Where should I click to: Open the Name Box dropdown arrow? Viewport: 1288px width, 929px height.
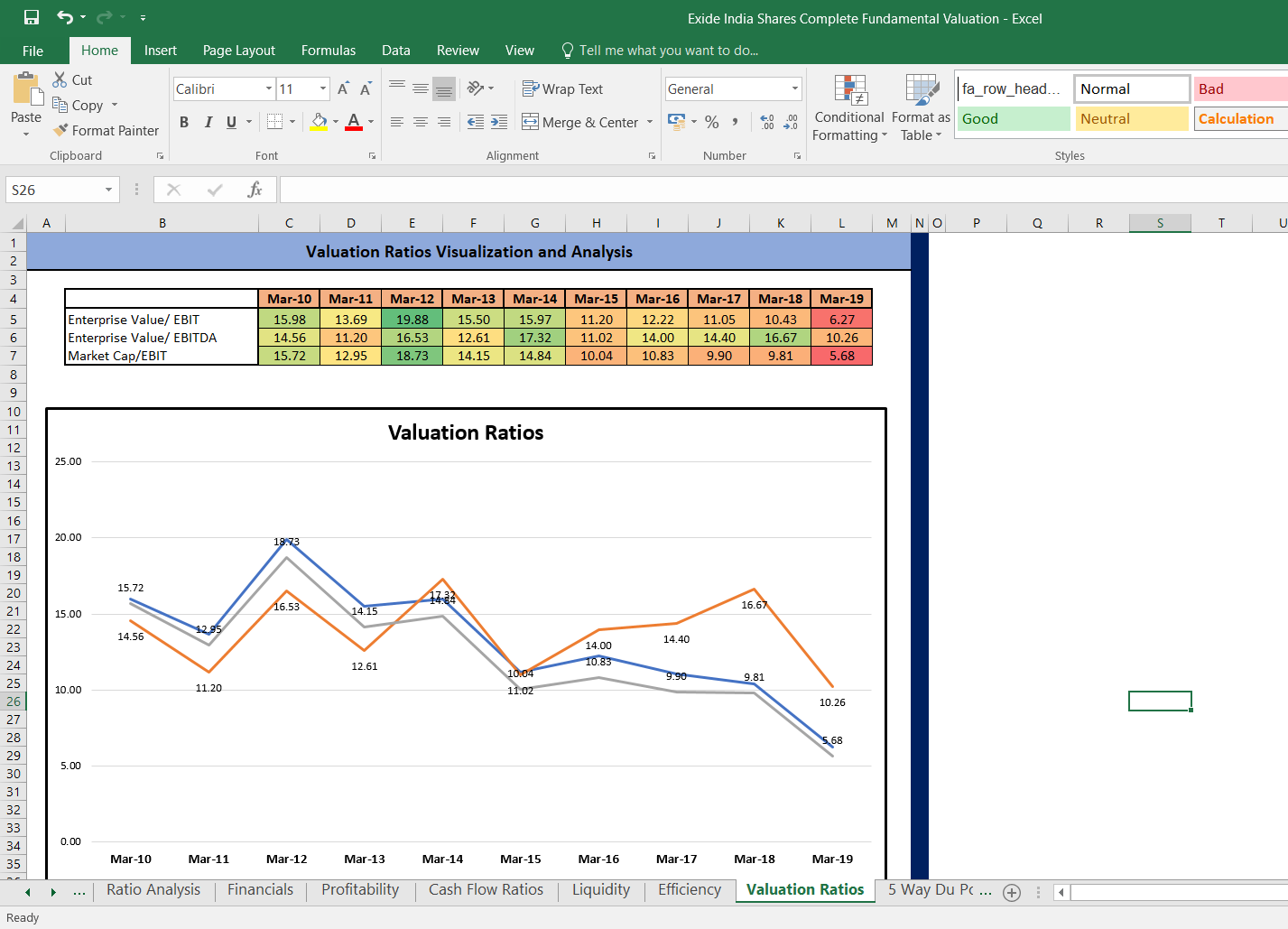[x=108, y=190]
